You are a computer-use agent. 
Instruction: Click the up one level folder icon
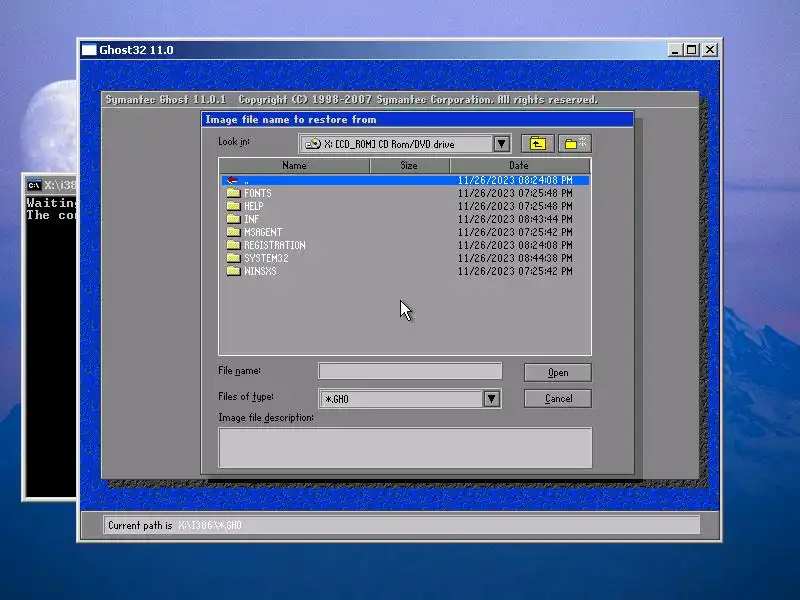tap(537, 144)
